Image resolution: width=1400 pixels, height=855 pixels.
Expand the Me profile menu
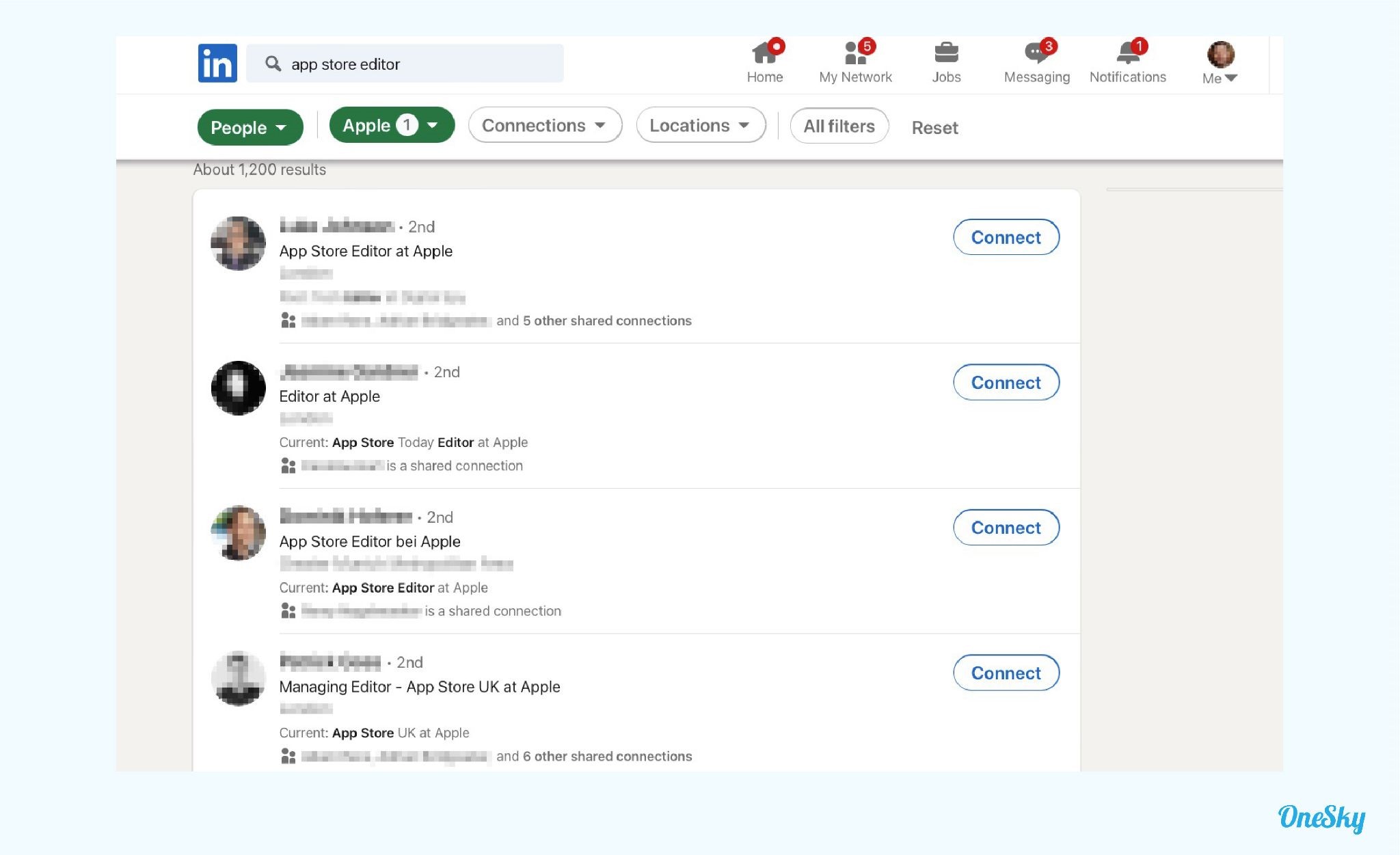pyautogui.click(x=1220, y=62)
